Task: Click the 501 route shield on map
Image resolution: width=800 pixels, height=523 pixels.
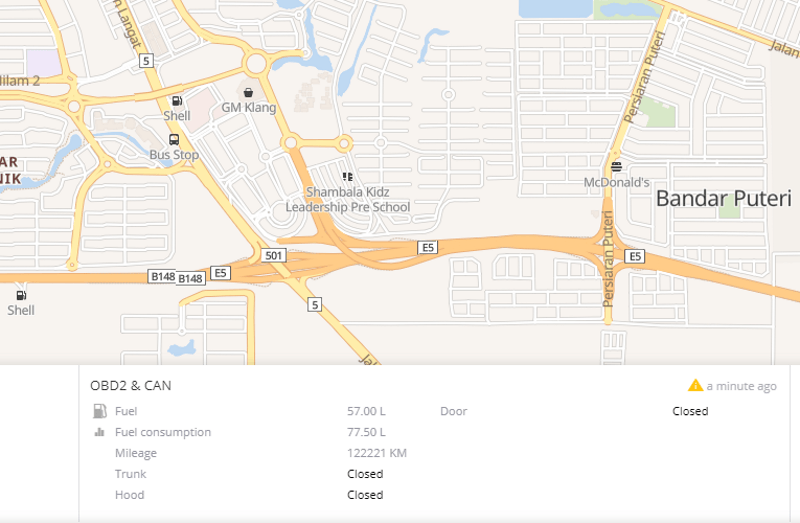Action: point(273,256)
